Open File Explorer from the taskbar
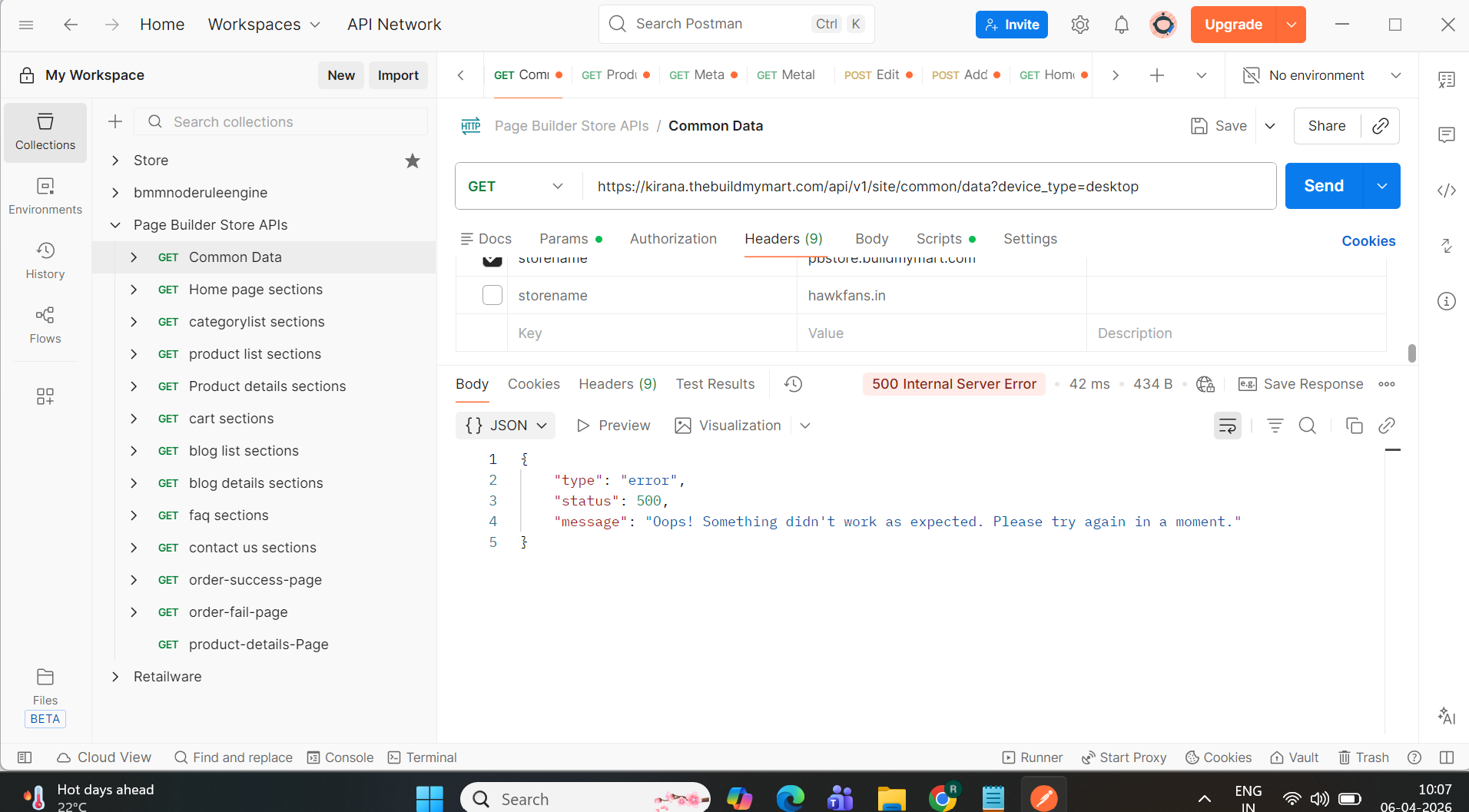This screenshot has width=1469, height=812. pyautogui.click(x=891, y=799)
